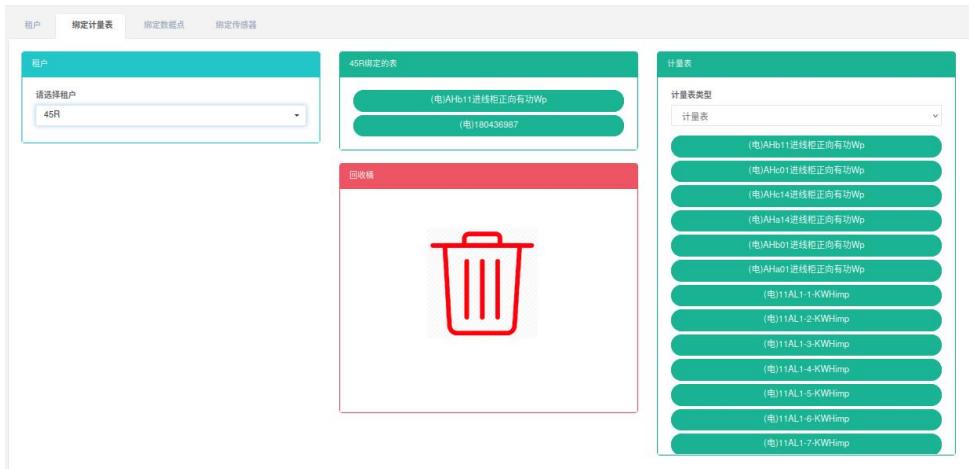
Task: Open the 绑定传感器 tab
Action: pyautogui.click(x=235, y=24)
